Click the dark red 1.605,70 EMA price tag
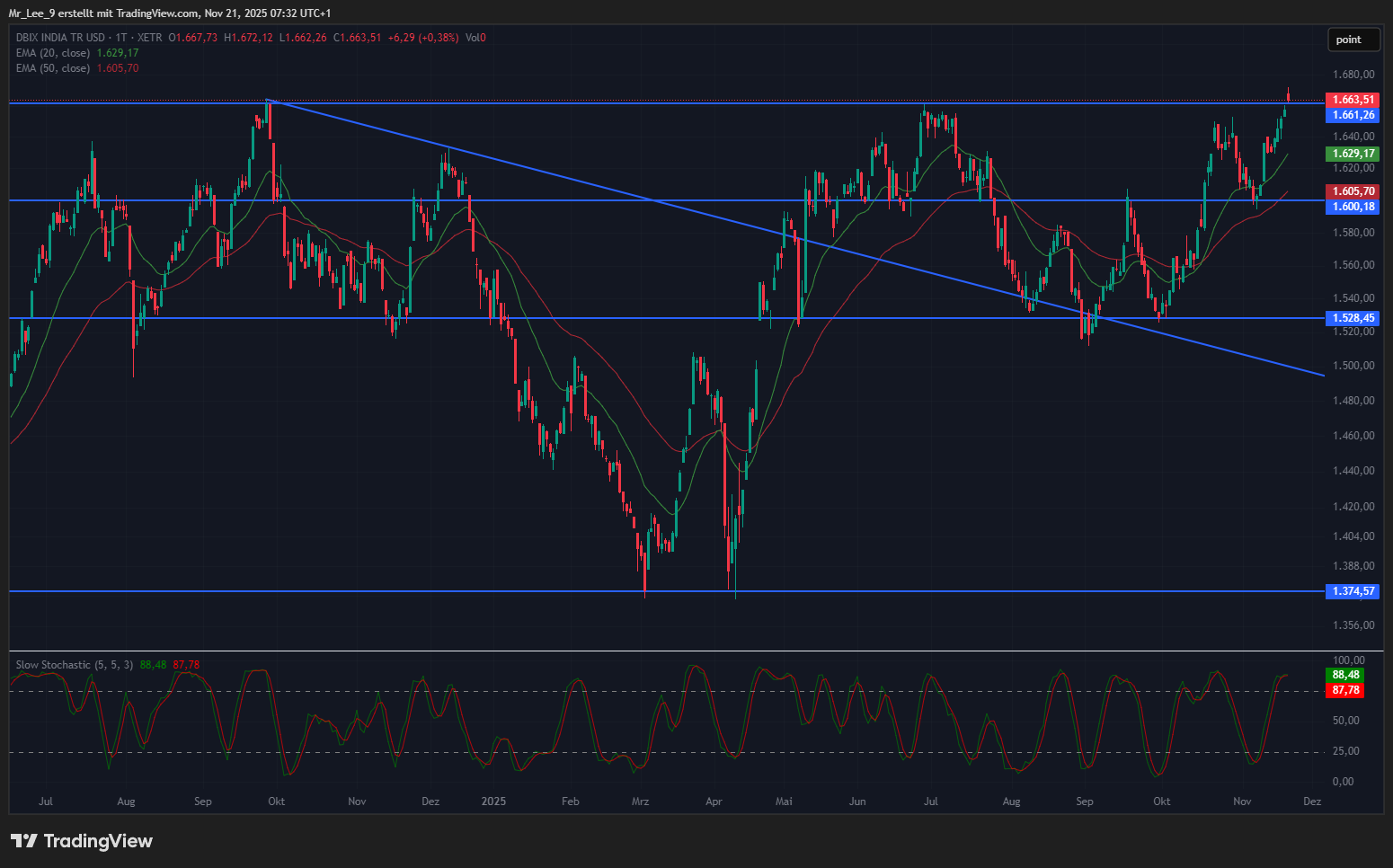This screenshot has width=1393, height=868. click(1352, 191)
